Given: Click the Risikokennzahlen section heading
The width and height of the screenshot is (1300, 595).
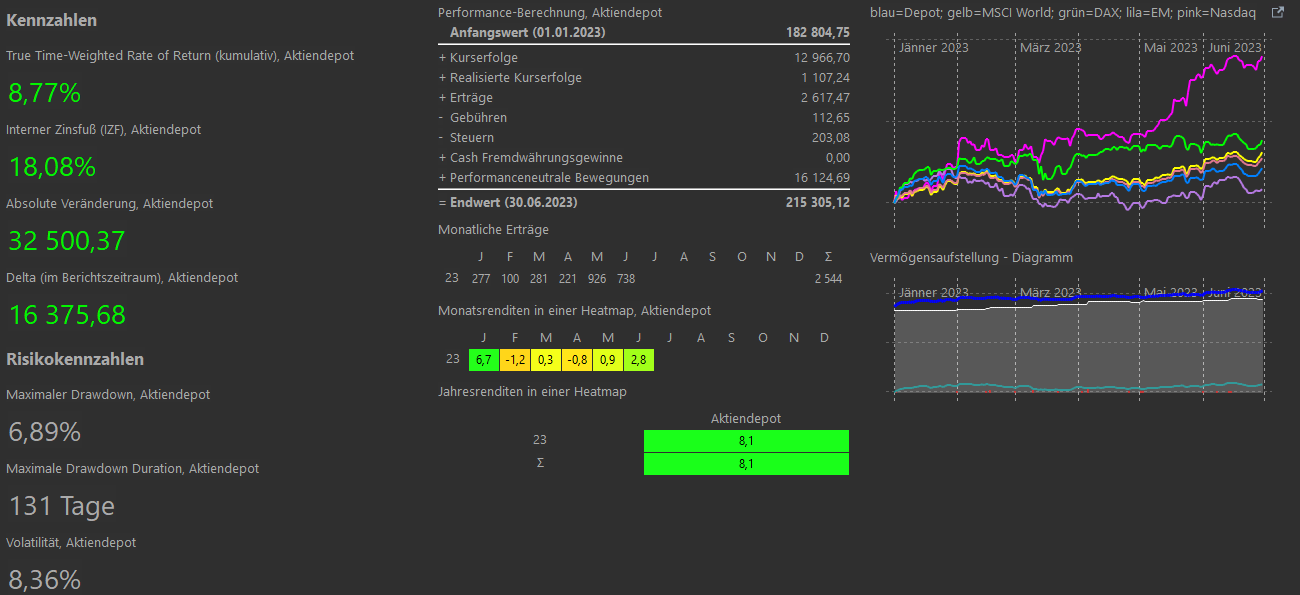Looking at the screenshot, I should (x=75, y=359).
